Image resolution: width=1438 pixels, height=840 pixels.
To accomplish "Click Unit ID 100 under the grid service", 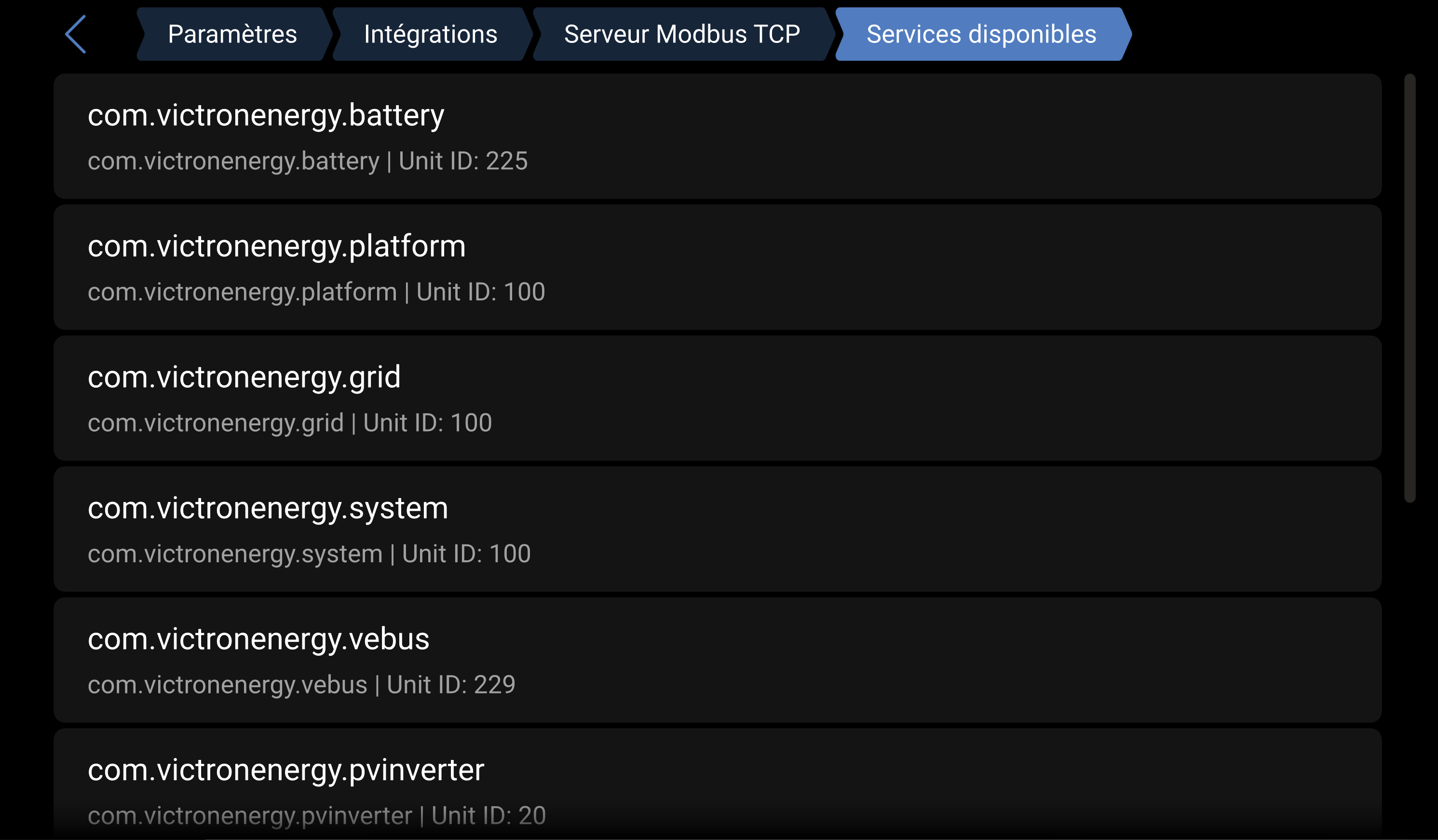I will (x=427, y=423).
